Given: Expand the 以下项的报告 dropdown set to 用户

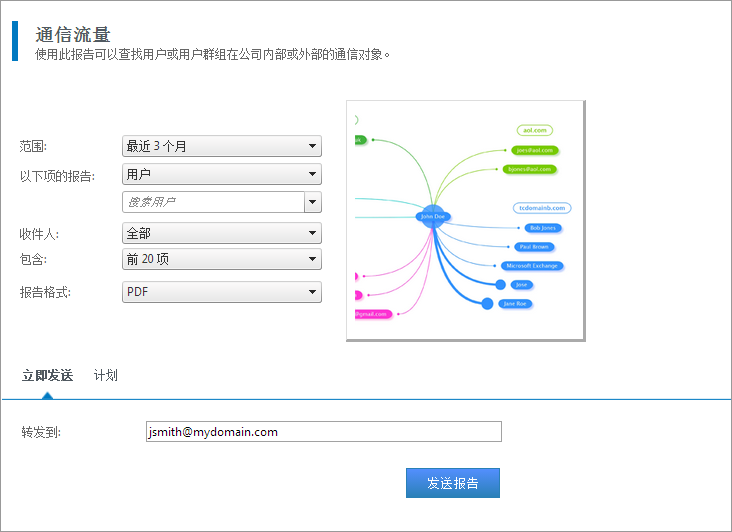Looking at the screenshot, I should (221, 174).
